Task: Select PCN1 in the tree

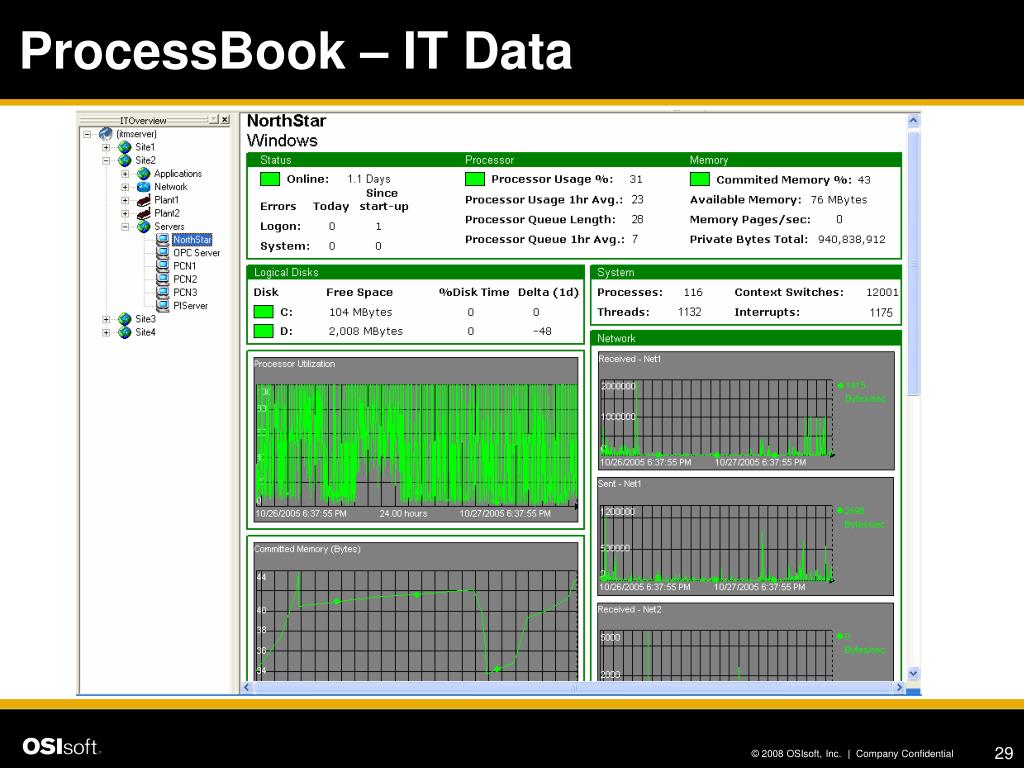Action: [x=185, y=266]
